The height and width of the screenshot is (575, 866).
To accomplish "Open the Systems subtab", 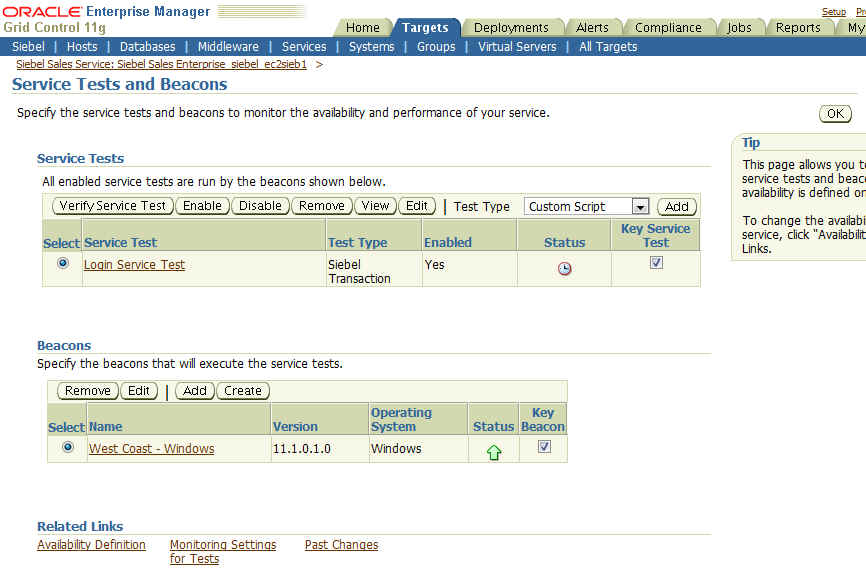I will point(371,47).
